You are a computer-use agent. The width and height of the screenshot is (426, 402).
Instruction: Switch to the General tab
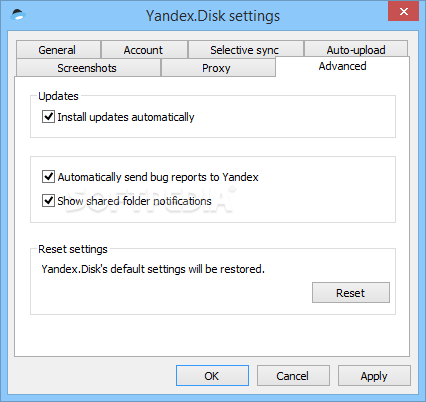coord(58,50)
